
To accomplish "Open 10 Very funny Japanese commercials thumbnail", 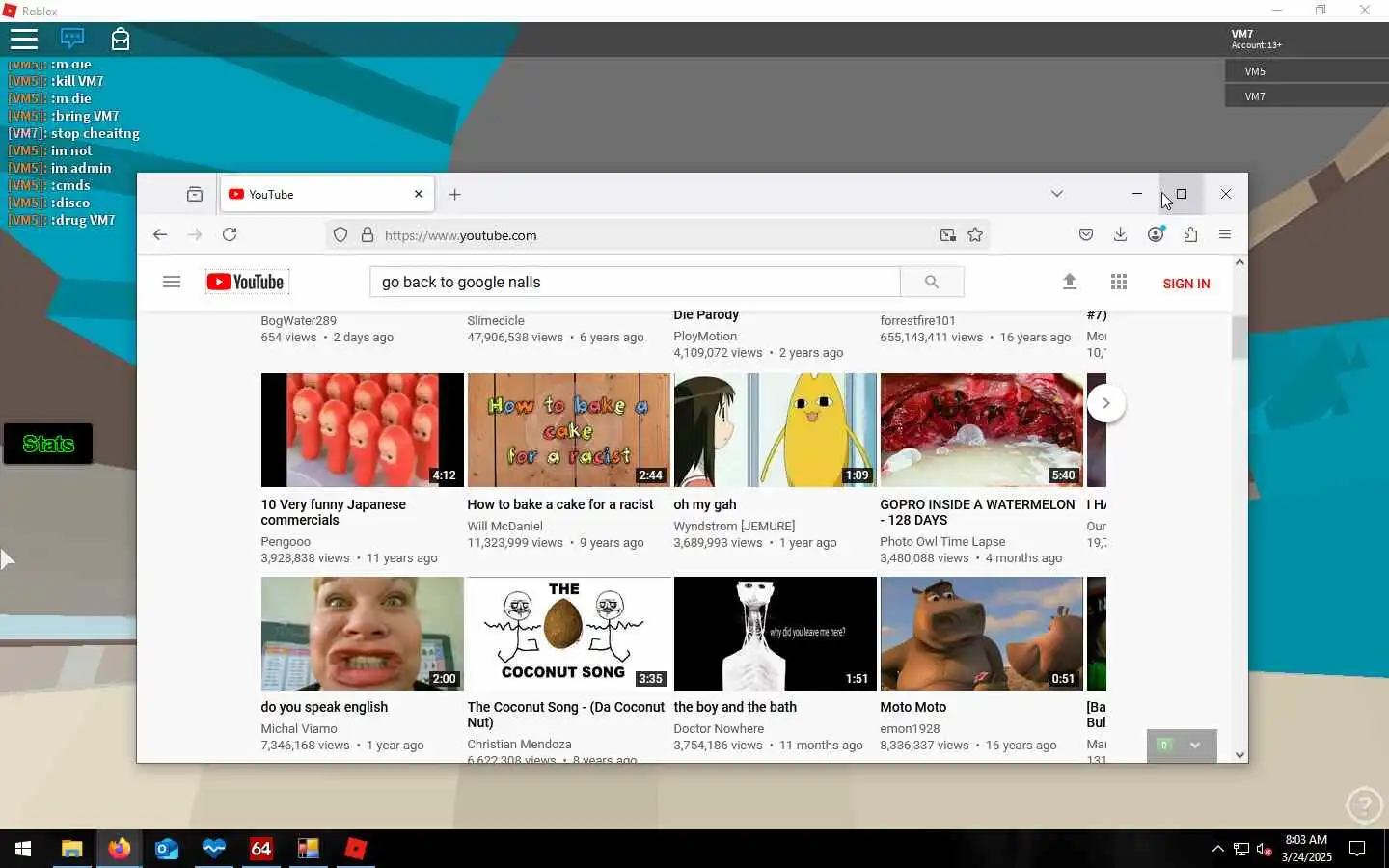I will tap(362, 430).
